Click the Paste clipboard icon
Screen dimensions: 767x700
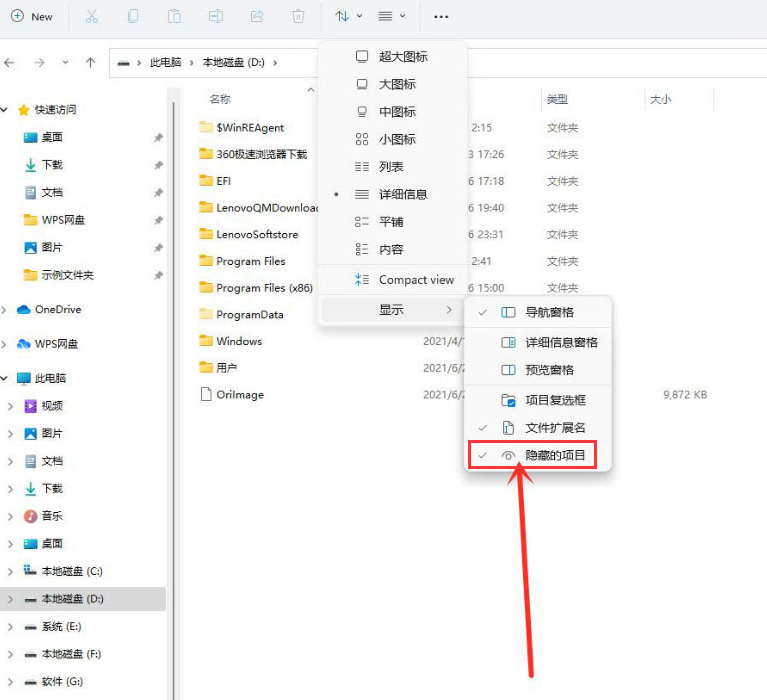174,17
